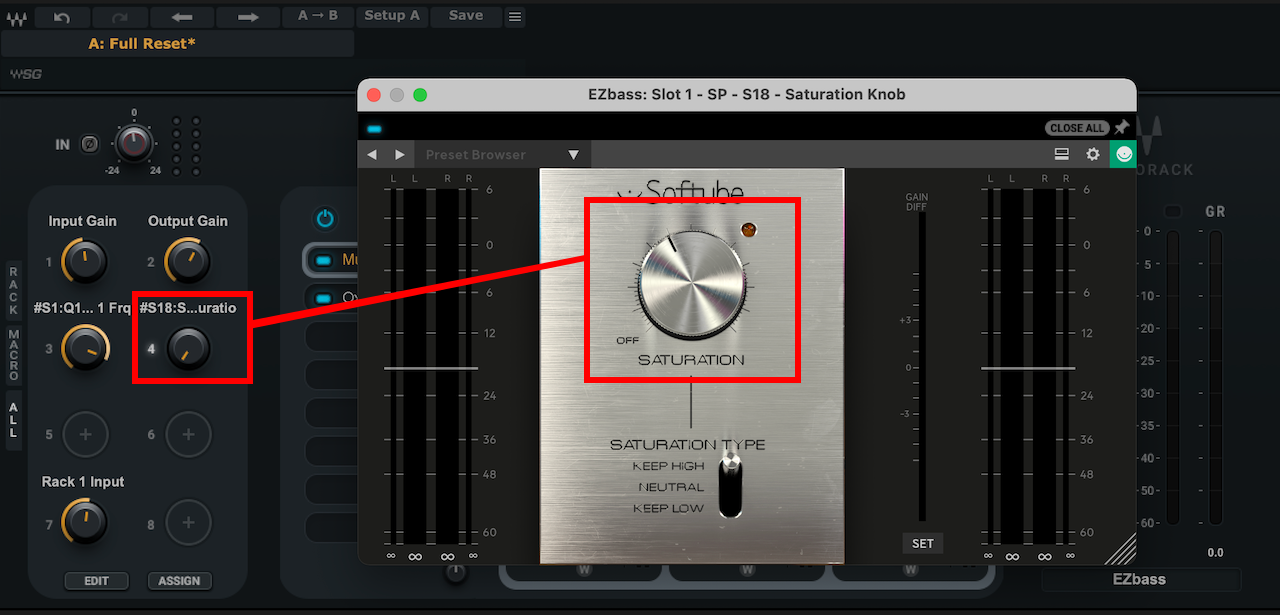Flip the SATURATION TYPE toggle switch
The height and width of the screenshot is (615, 1280).
[731, 486]
